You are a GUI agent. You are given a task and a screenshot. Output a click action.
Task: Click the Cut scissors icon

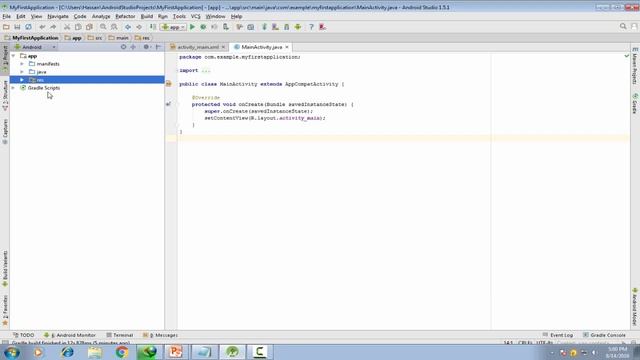click(67, 27)
